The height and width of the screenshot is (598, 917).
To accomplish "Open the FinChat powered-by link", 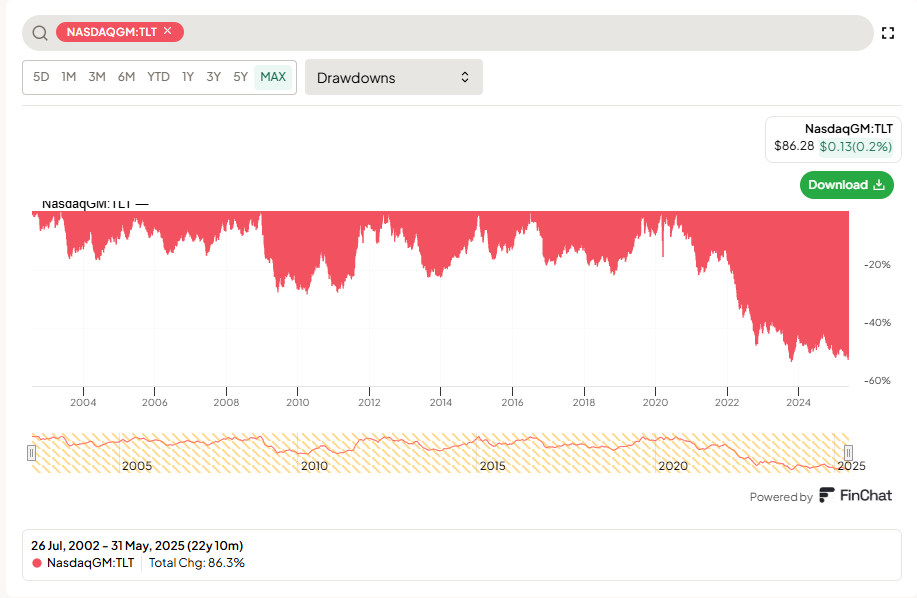I will point(856,495).
